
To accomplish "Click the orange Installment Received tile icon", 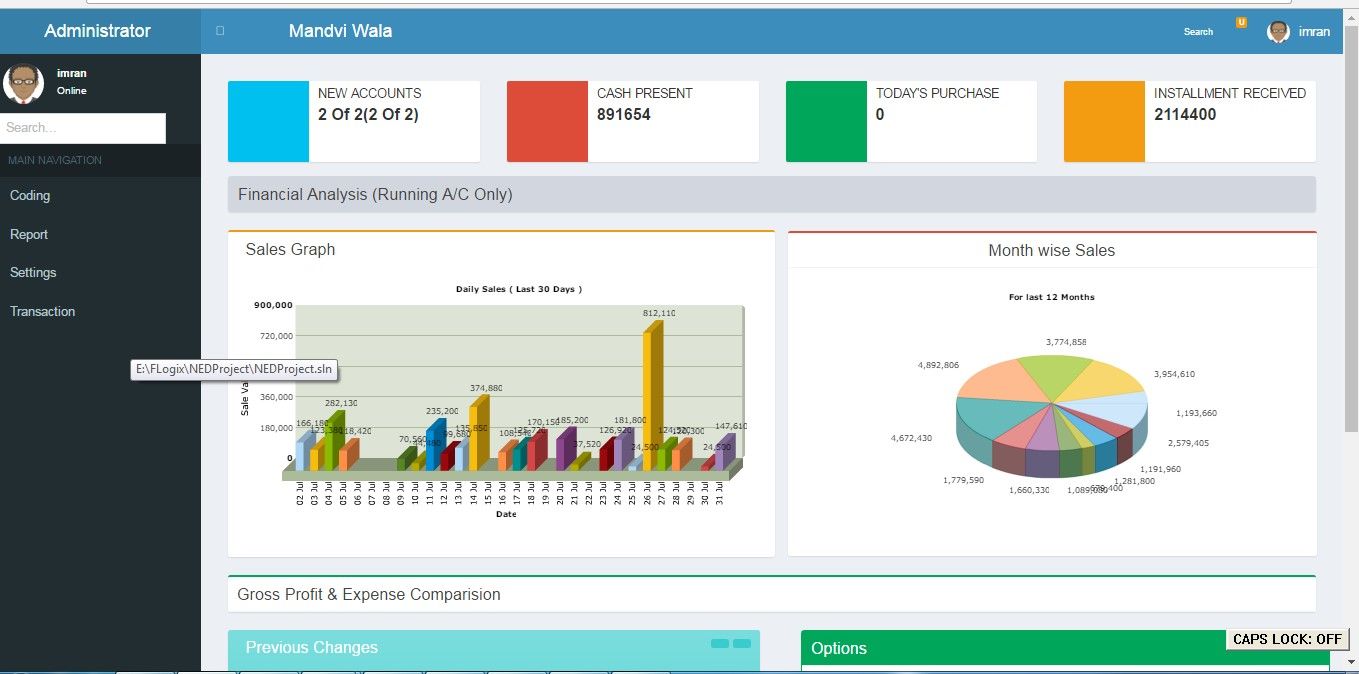I will pyautogui.click(x=1104, y=122).
